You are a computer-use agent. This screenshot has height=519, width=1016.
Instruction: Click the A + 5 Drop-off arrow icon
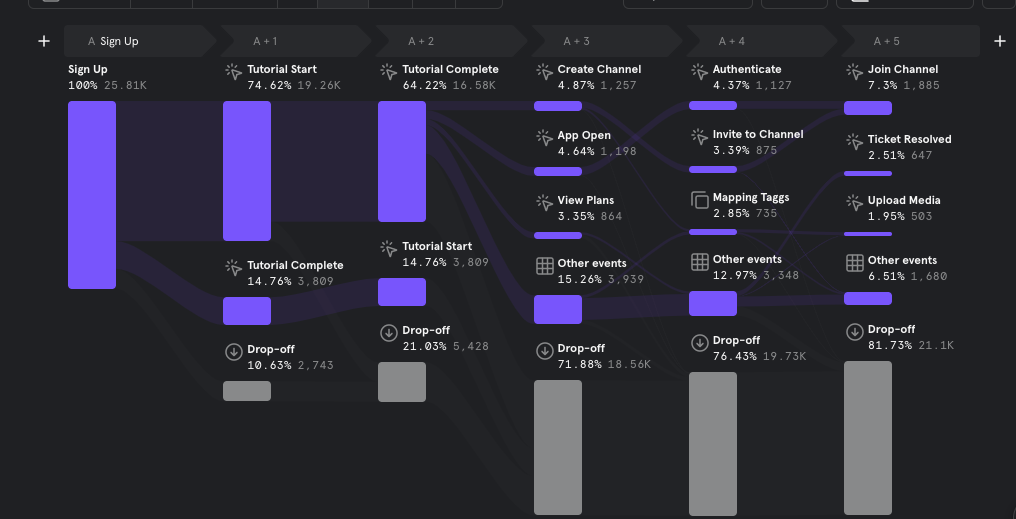click(x=855, y=332)
